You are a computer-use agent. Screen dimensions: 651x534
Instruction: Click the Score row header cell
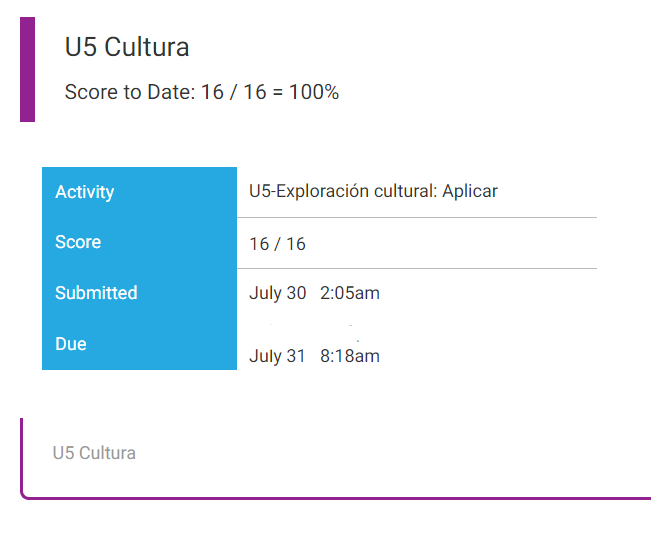[140, 243]
